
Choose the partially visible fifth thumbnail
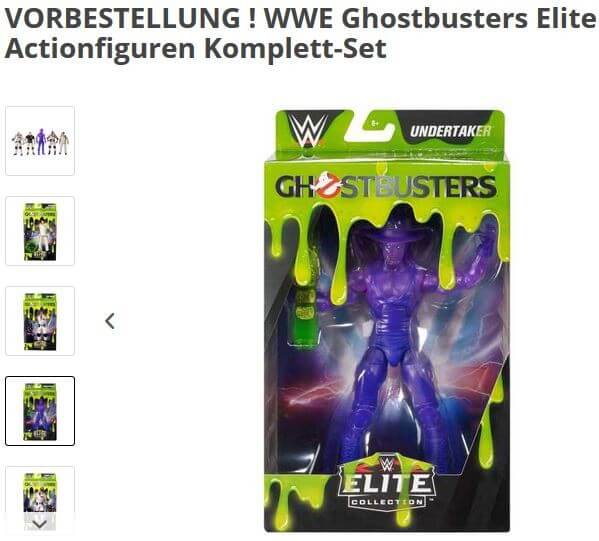pos(40,493)
